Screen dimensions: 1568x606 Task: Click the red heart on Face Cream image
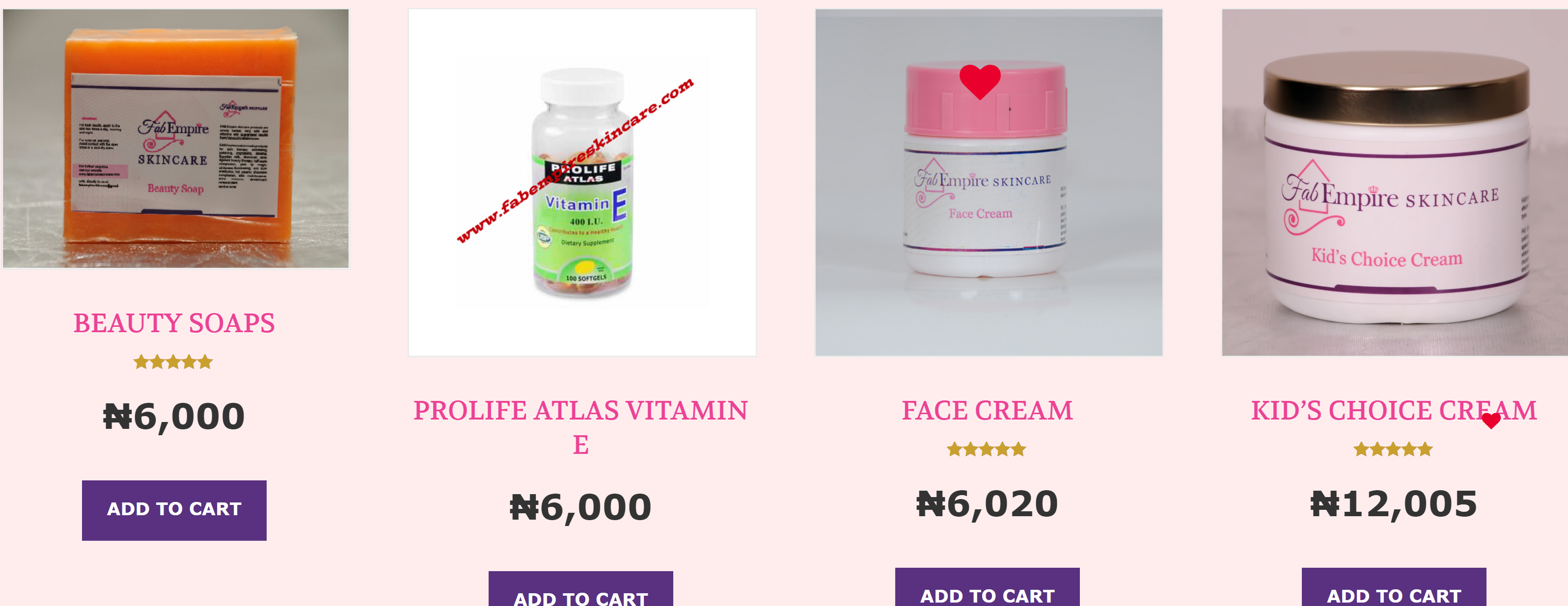tap(980, 81)
